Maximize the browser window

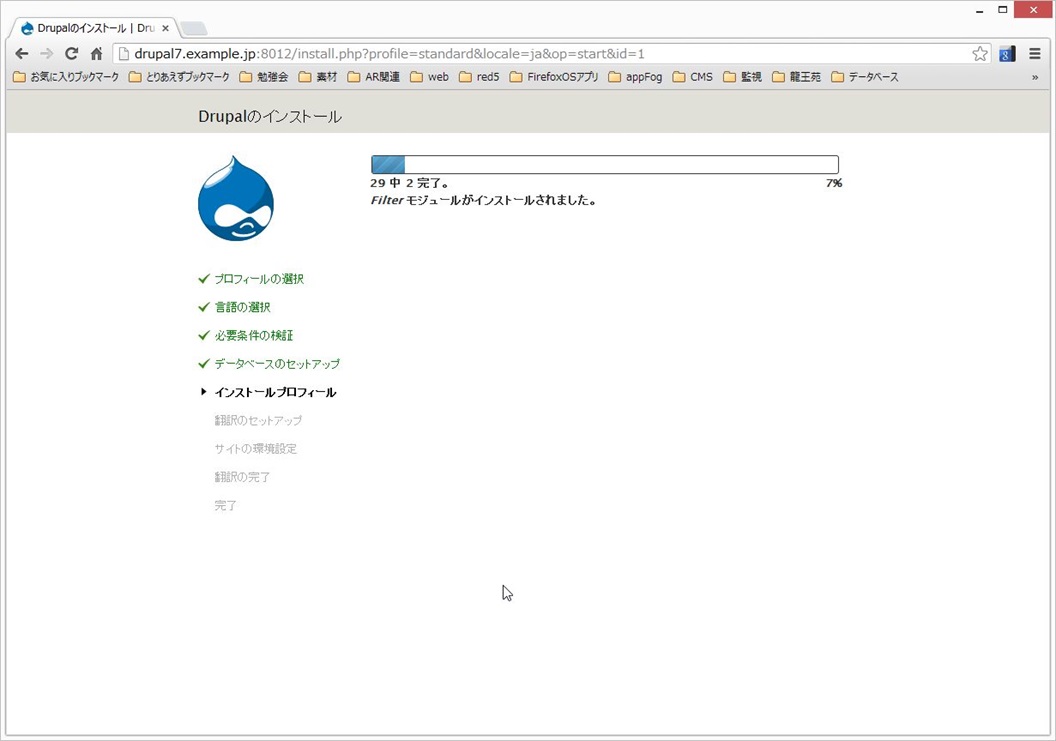1002,10
